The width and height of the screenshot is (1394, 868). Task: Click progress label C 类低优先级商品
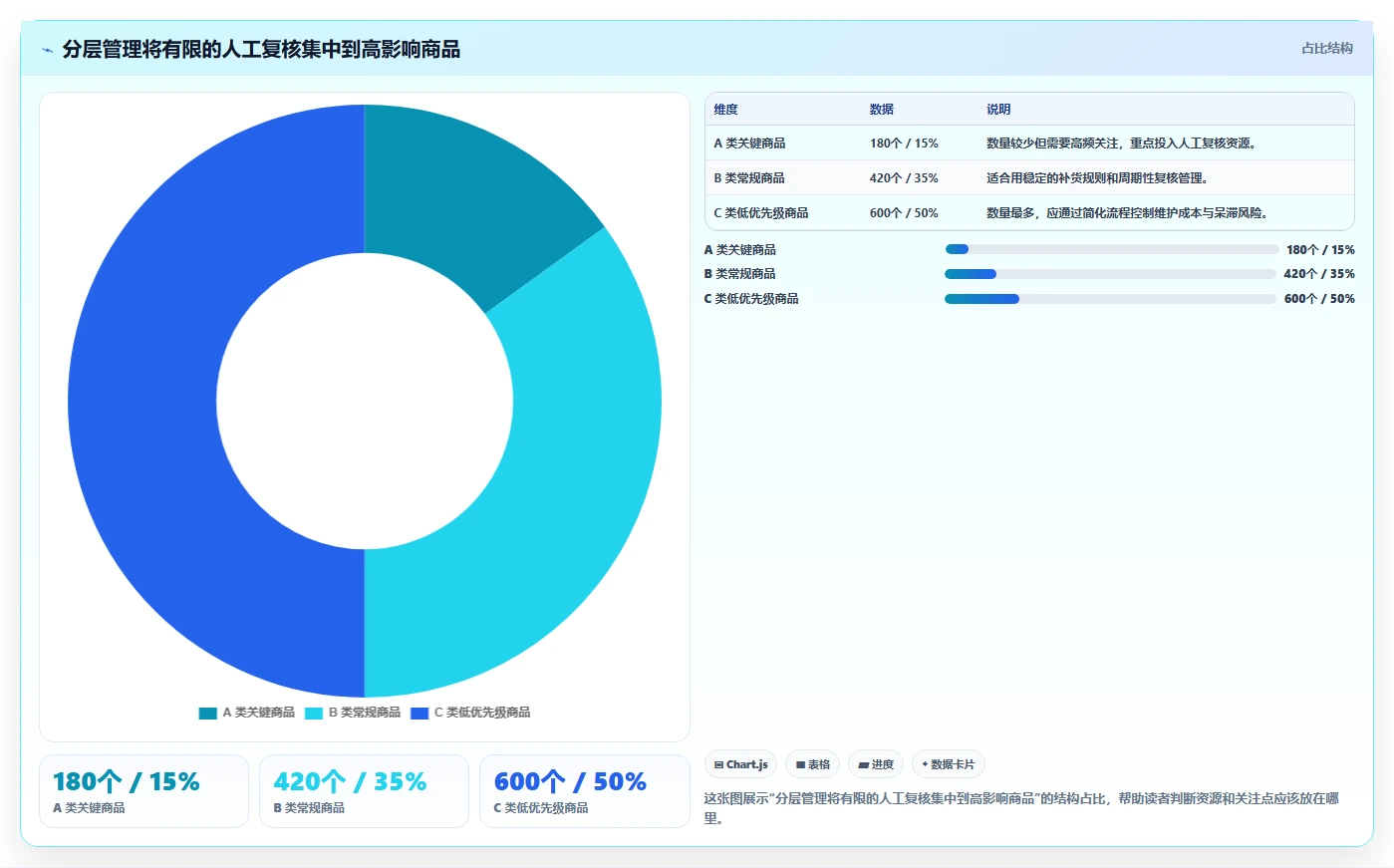click(751, 299)
